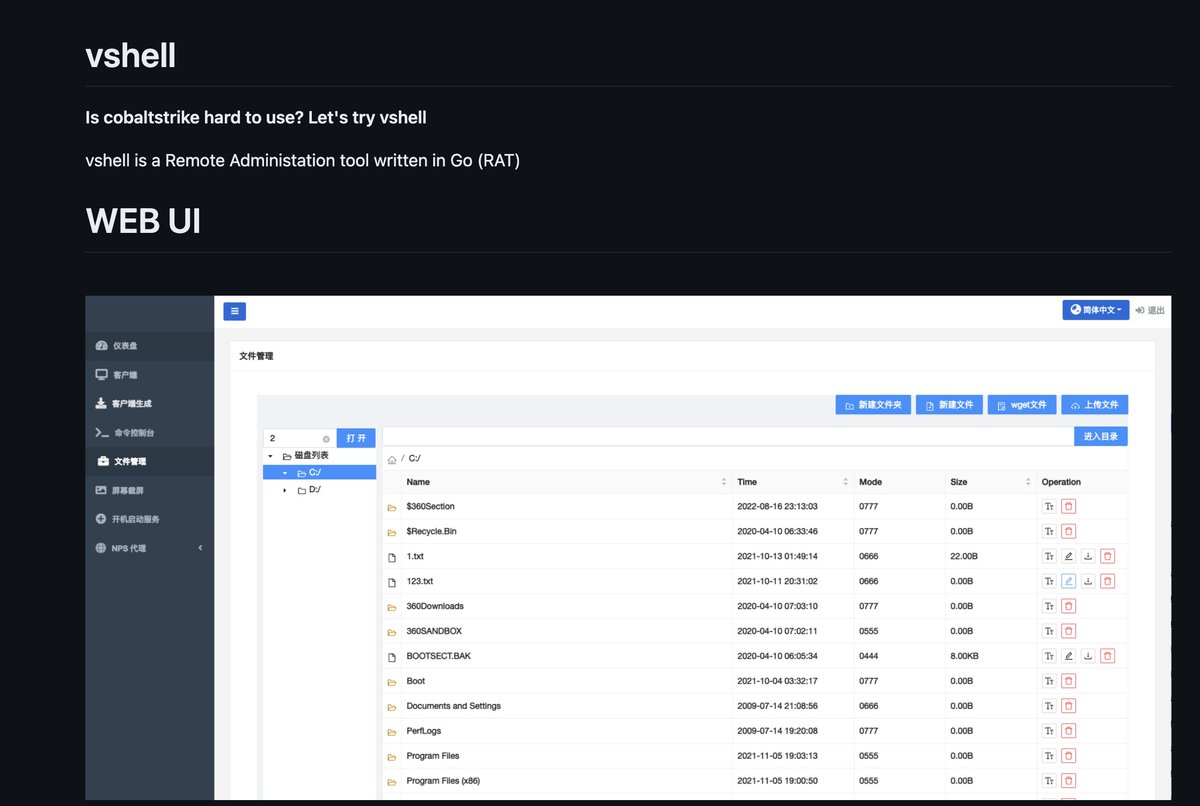Open the edit pencil icon for 123.txt
1200x806 pixels.
[1068, 581]
